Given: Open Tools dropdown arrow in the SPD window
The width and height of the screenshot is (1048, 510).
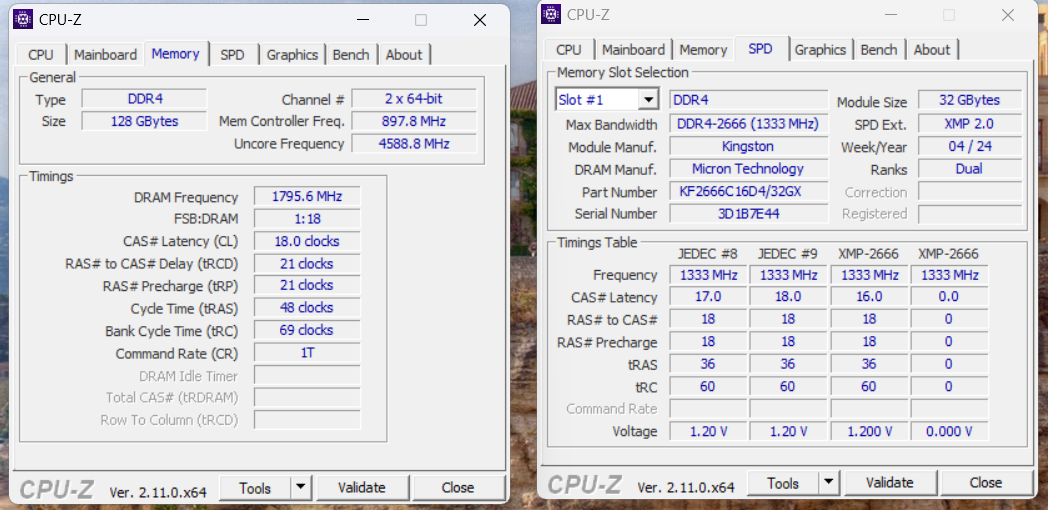Looking at the screenshot, I should [829, 483].
